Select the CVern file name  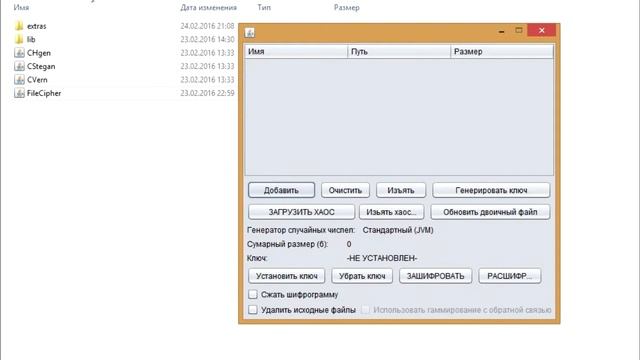pyautogui.click(x=37, y=80)
